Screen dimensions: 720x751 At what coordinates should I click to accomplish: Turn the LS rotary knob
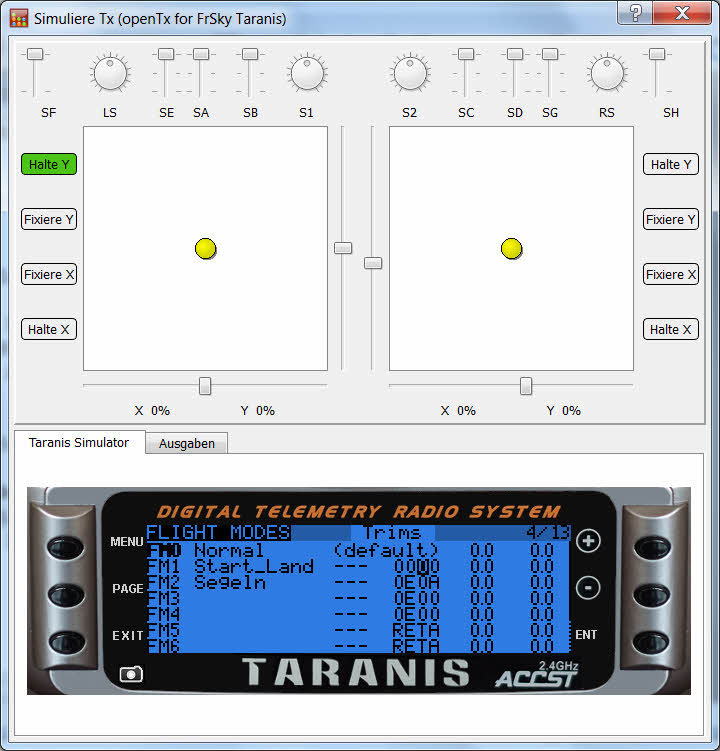110,73
